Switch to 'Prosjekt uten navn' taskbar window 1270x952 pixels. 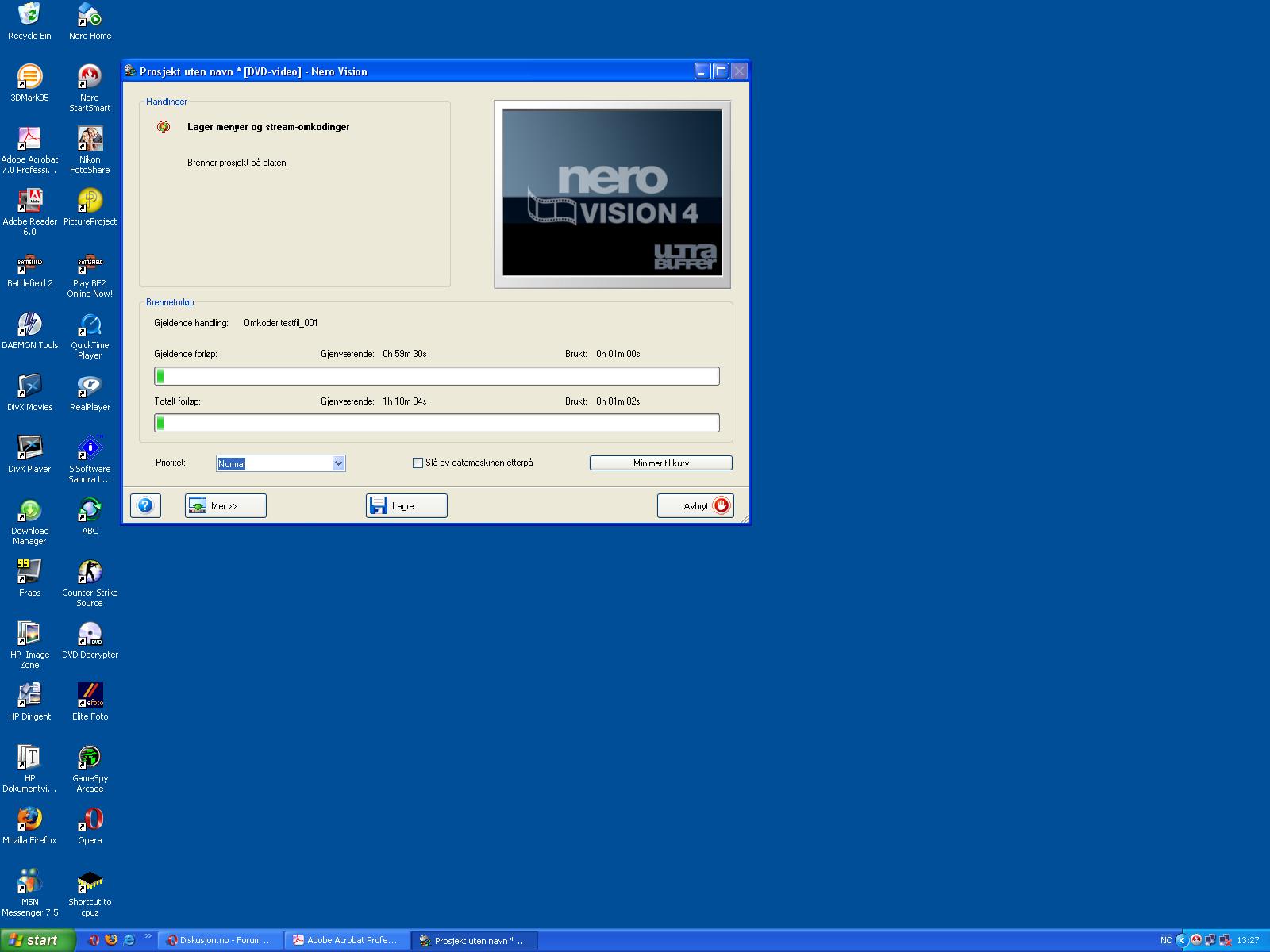tap(475, 940)
